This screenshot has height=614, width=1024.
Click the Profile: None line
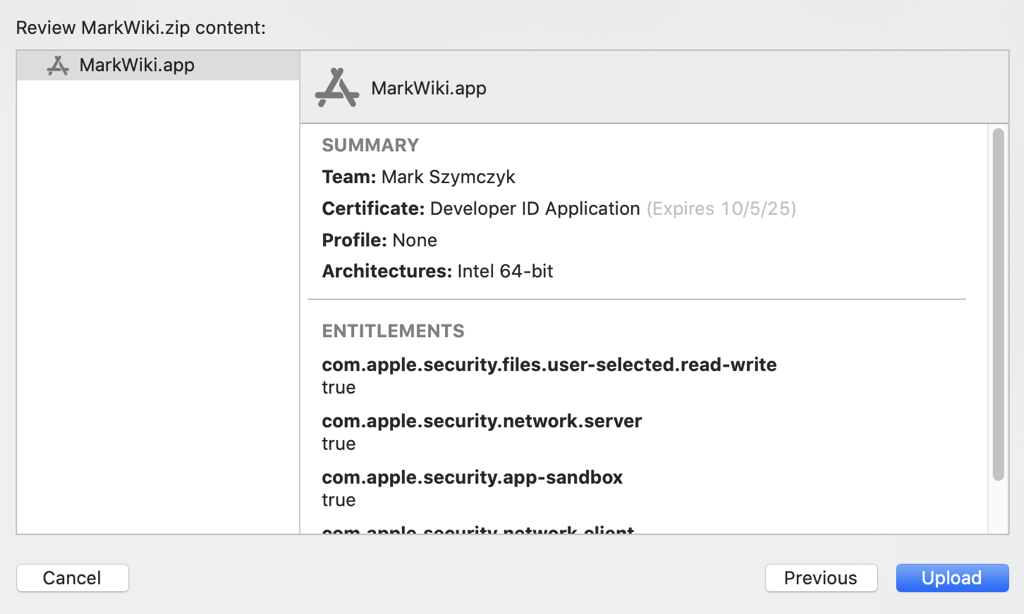click(379, 240)
